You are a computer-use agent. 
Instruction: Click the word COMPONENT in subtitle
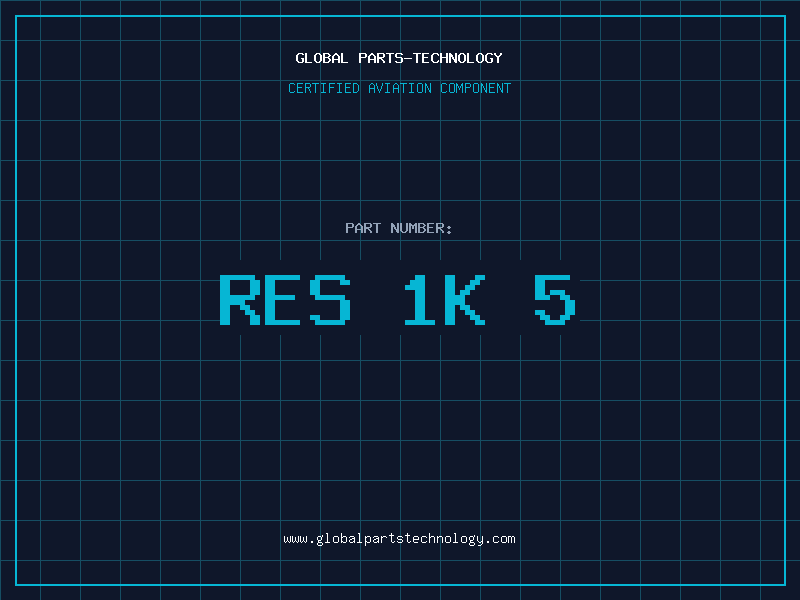click(x=476, y=88)
